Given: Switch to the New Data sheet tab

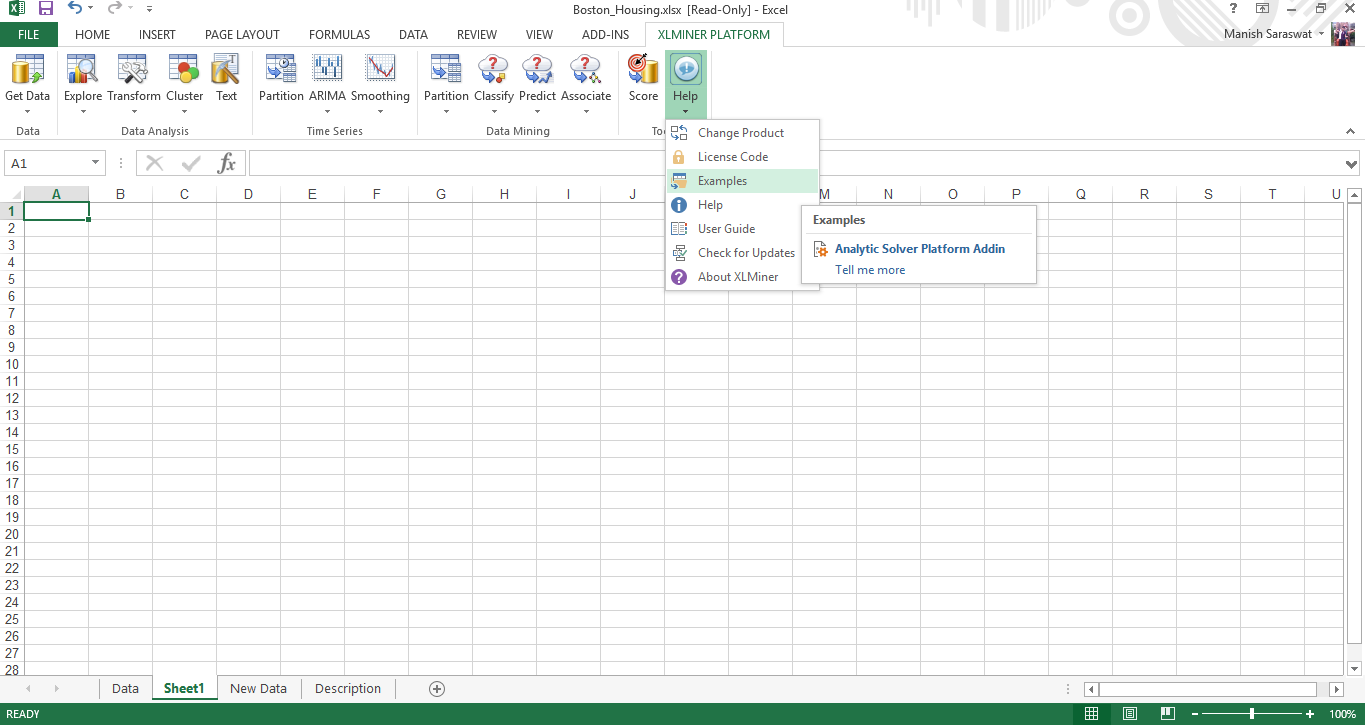Looking at the screenshot, I should [x=258, y=688].
